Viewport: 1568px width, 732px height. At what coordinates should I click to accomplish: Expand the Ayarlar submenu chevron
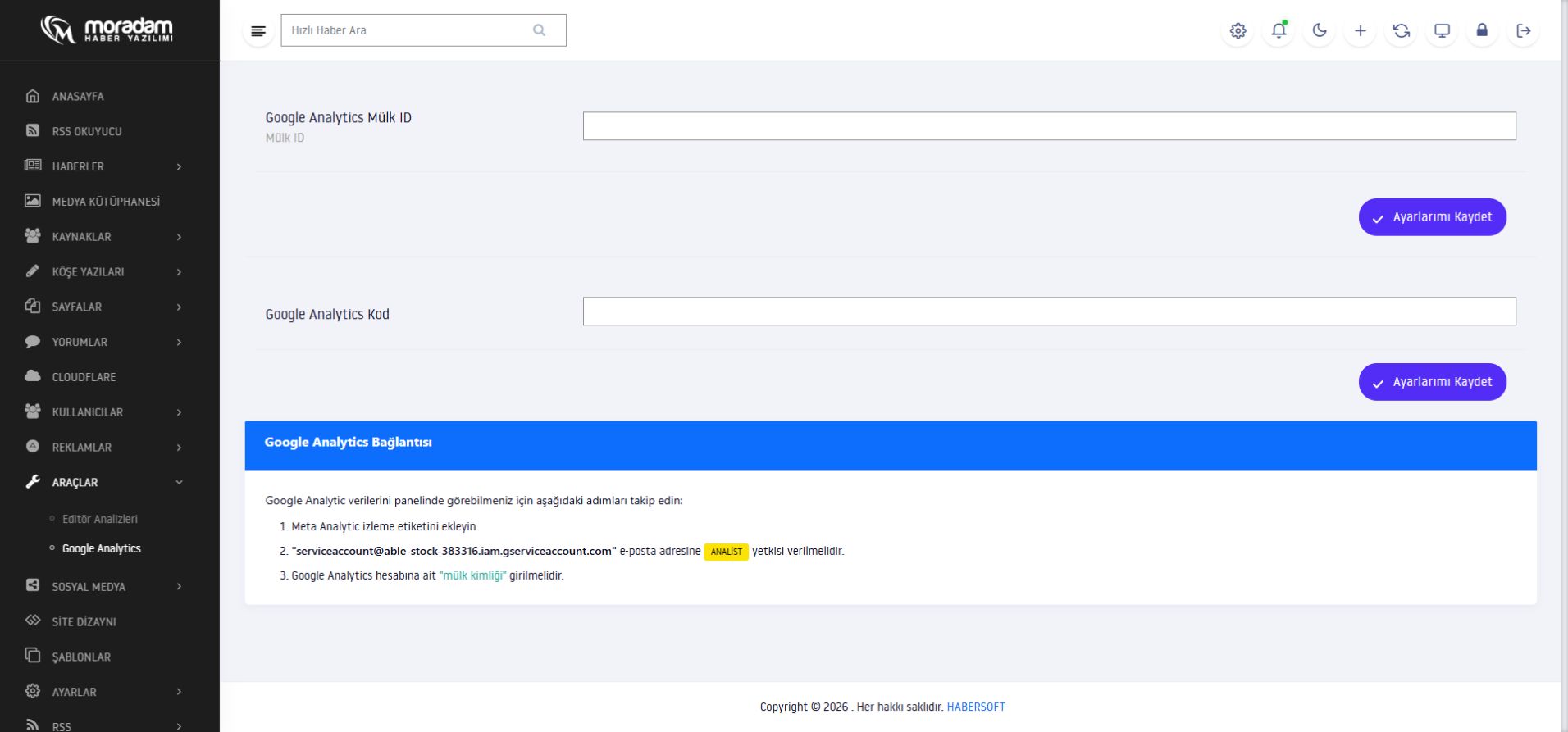tap(179, 692)
